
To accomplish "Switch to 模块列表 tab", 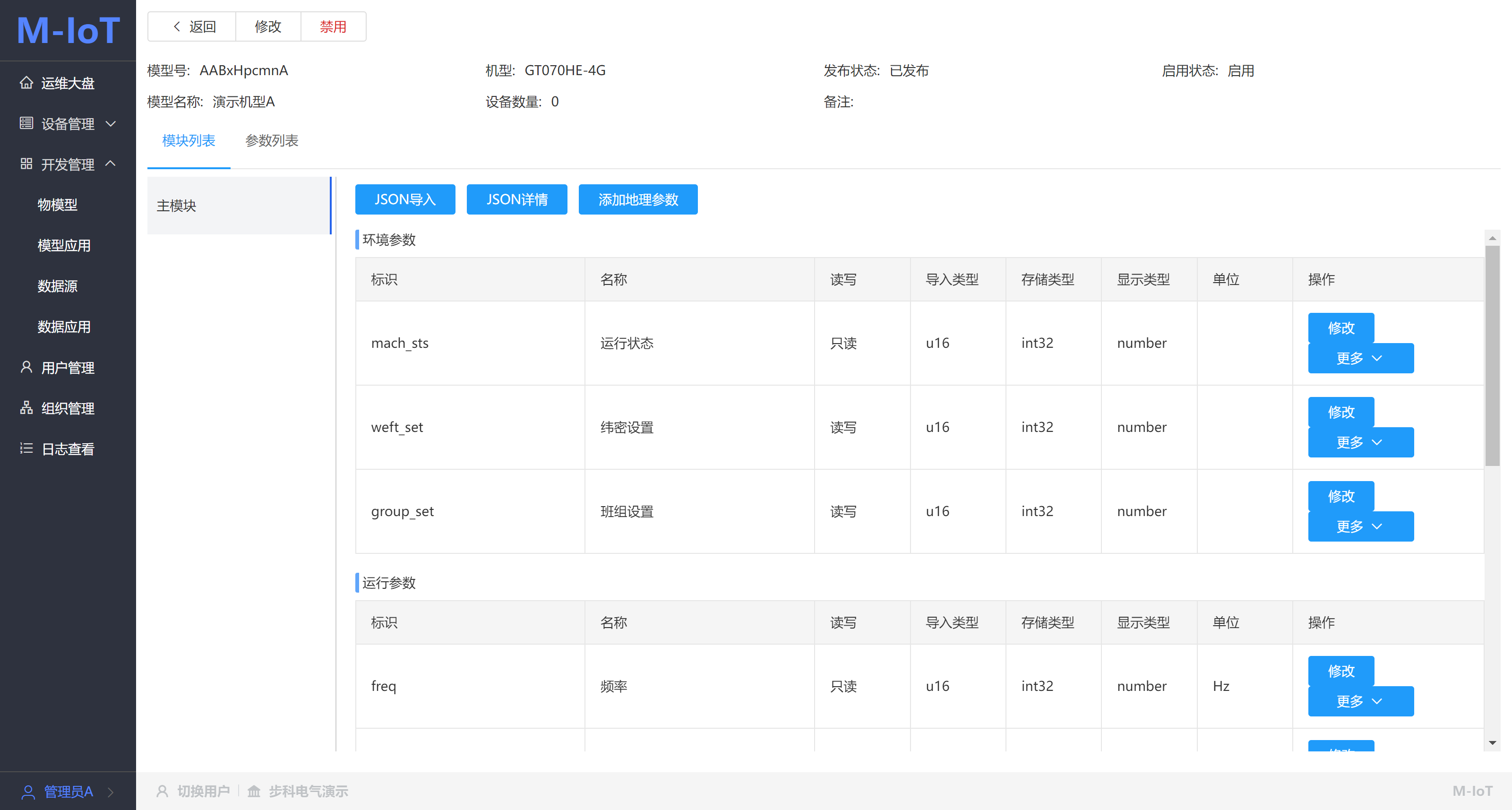I will tap(189, 141).
